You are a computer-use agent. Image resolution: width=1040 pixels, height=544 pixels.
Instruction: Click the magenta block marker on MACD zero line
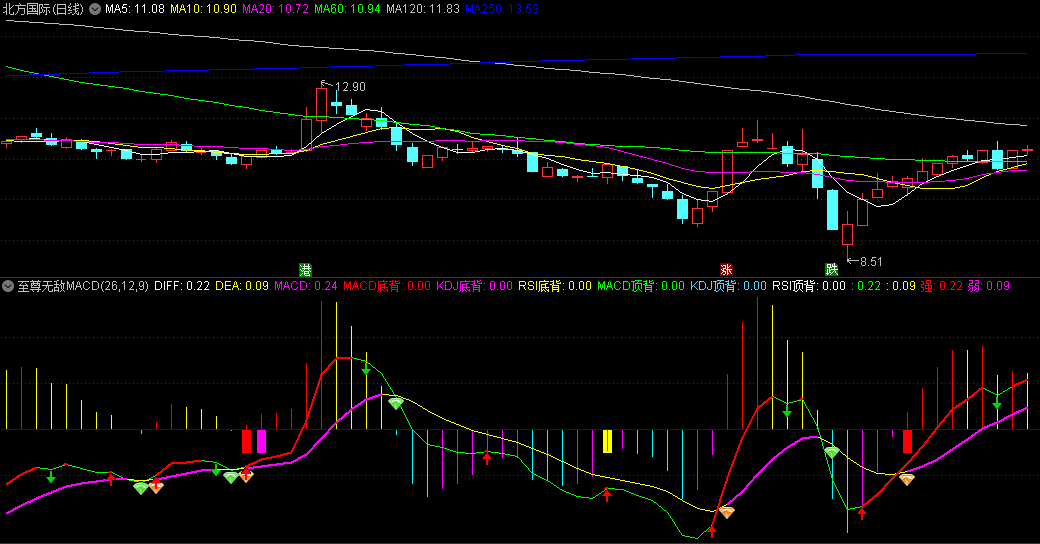coord(261,441)
